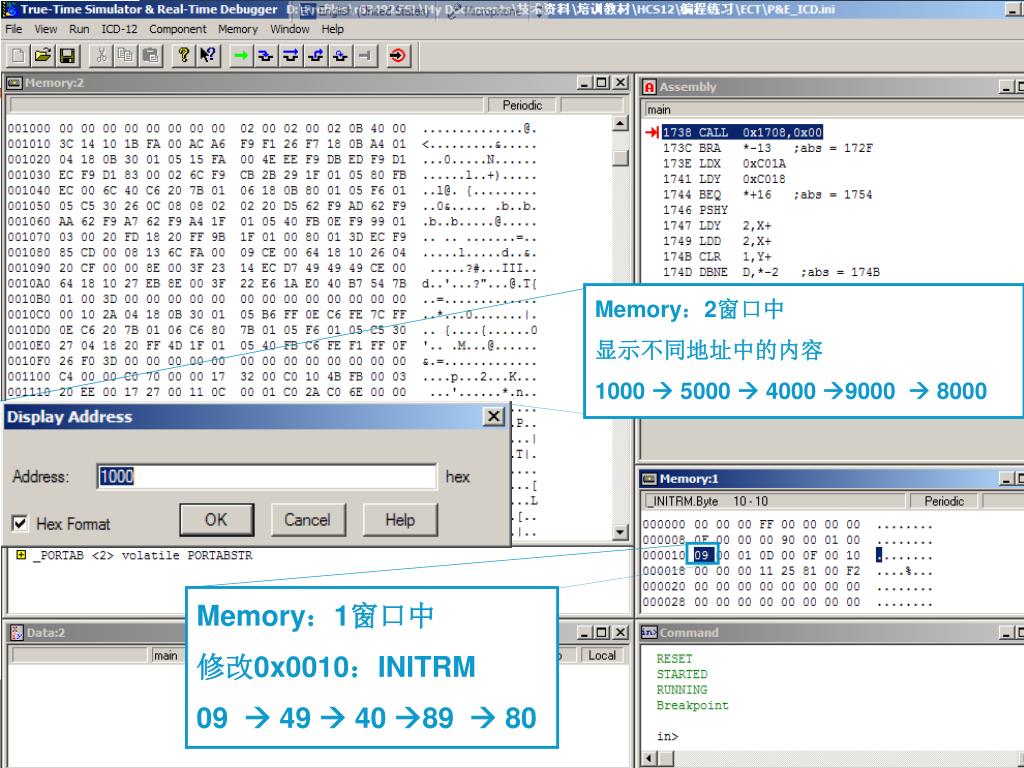Screen dimensions: 1024x768
Task: Maximize the Memory:2 window
Action: click(601, 83)
